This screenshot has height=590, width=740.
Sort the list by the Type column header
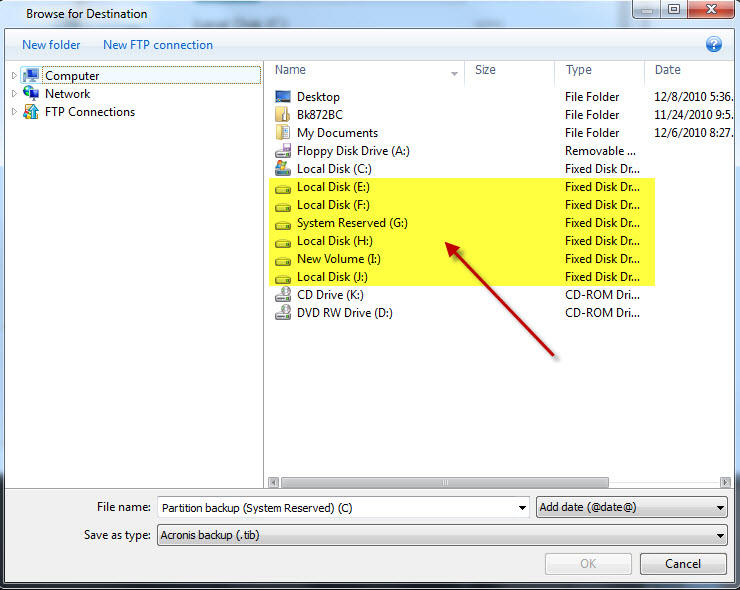[579, 70]
